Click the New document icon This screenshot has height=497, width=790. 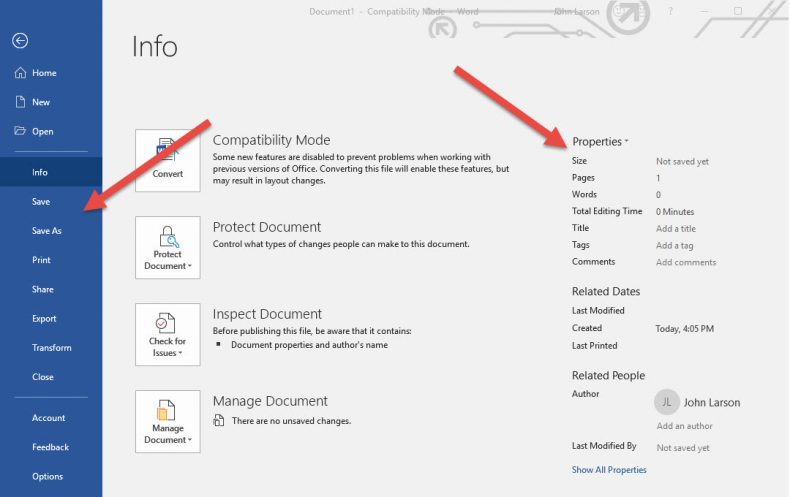[20, 102]
